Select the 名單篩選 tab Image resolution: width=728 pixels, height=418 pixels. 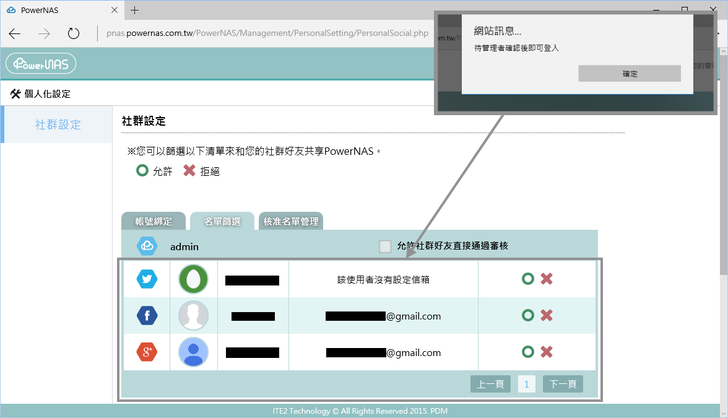click(221, 221)
